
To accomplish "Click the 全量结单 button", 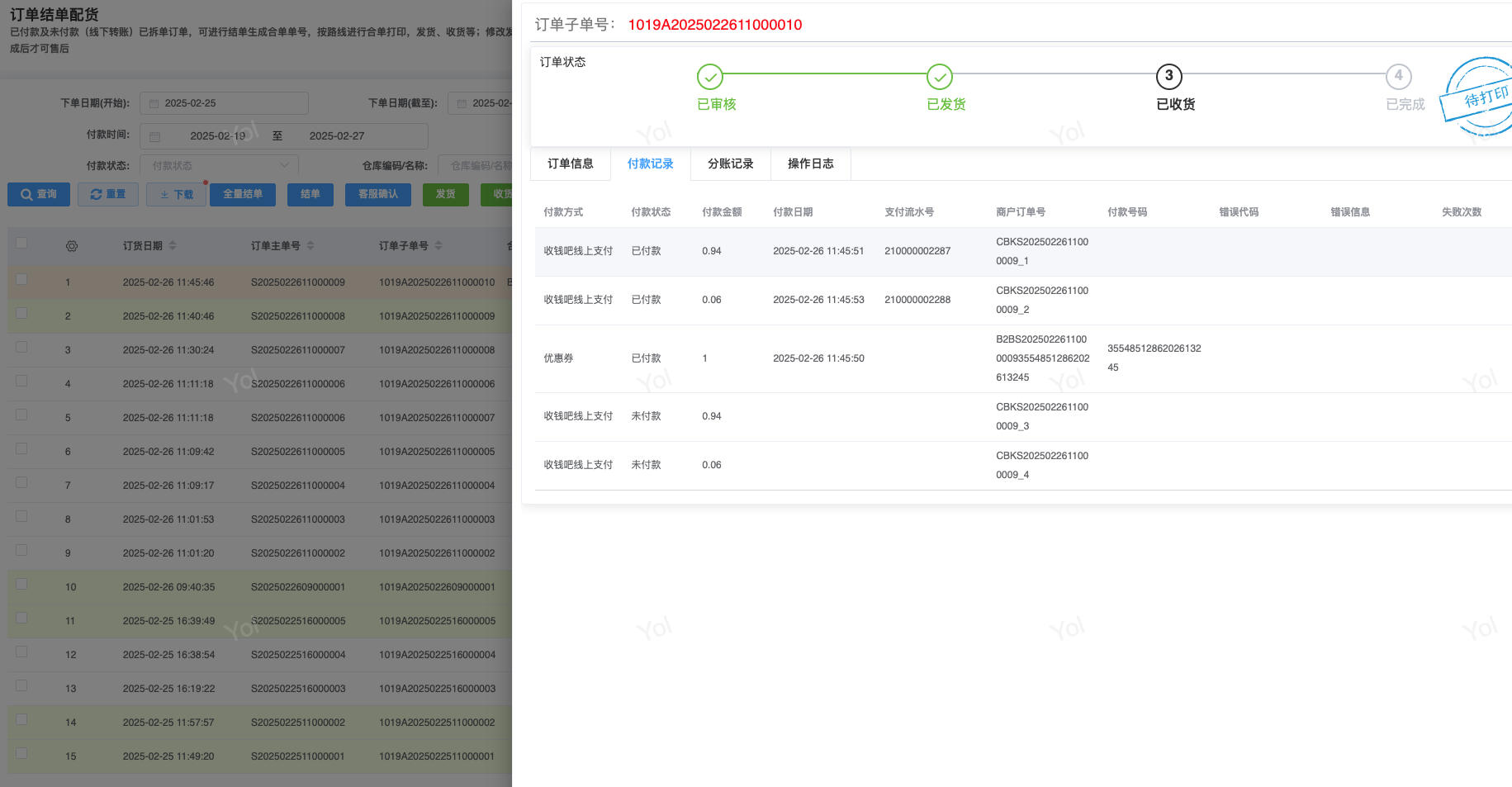I will click(x=242, y=194).
